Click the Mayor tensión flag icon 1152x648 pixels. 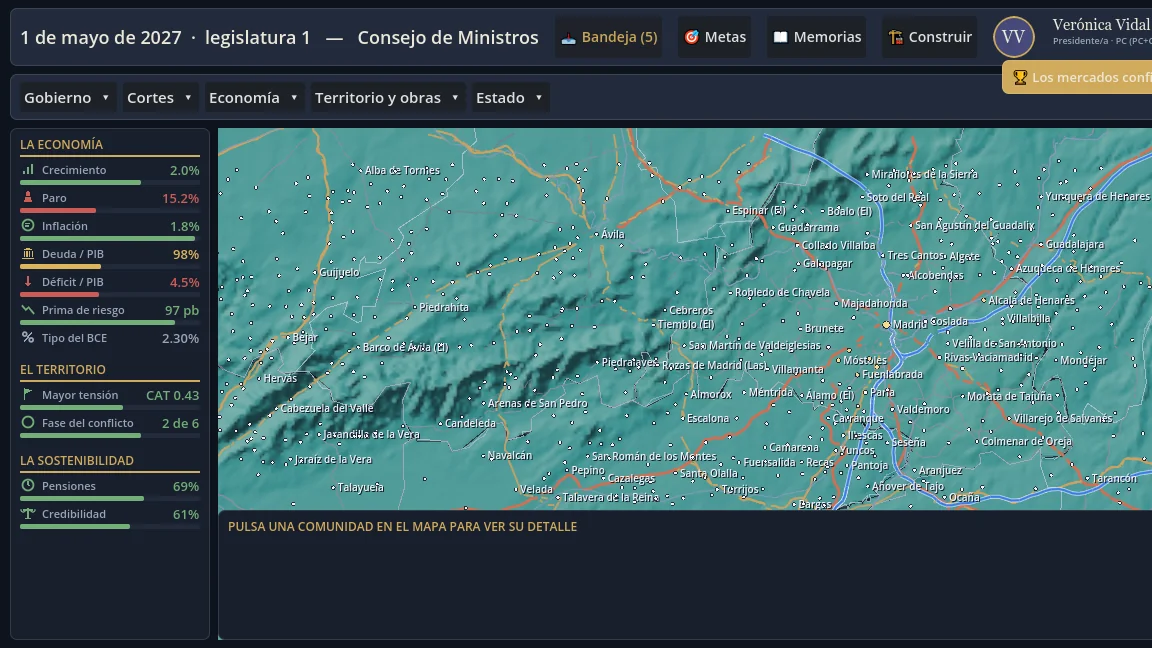(28, 395)
